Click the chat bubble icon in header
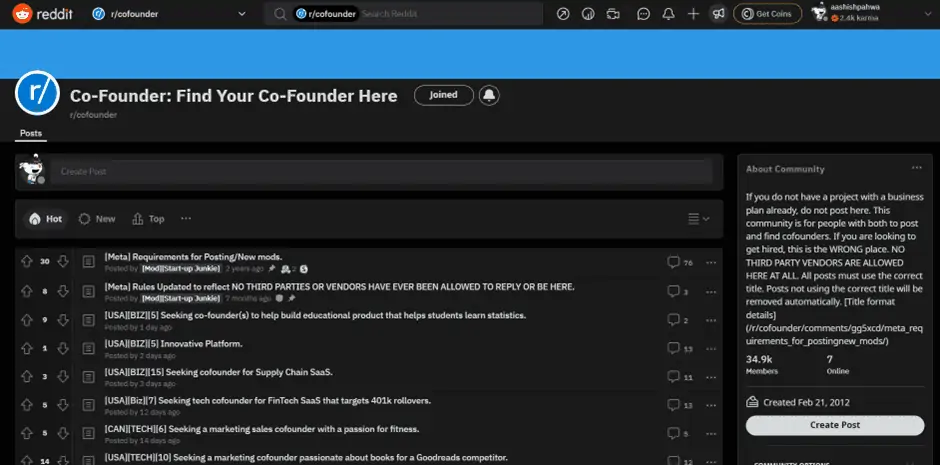Screen dimensions: 940x465 (x=643, y=14)
